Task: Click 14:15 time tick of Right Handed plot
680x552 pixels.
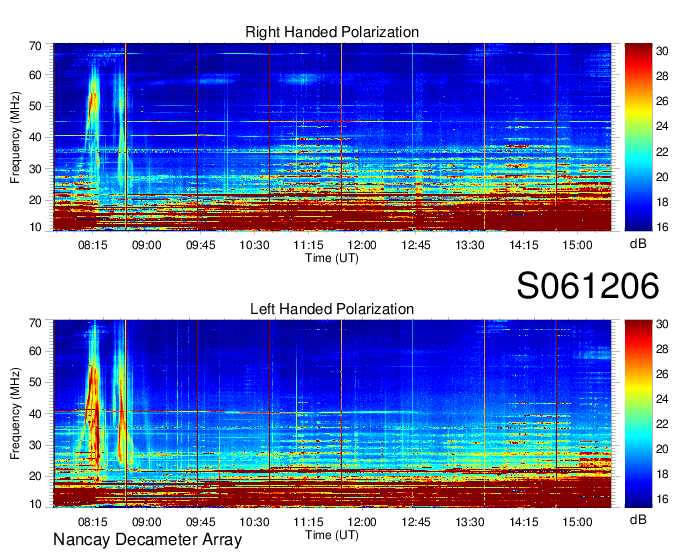Action: [x=523, y=245]
